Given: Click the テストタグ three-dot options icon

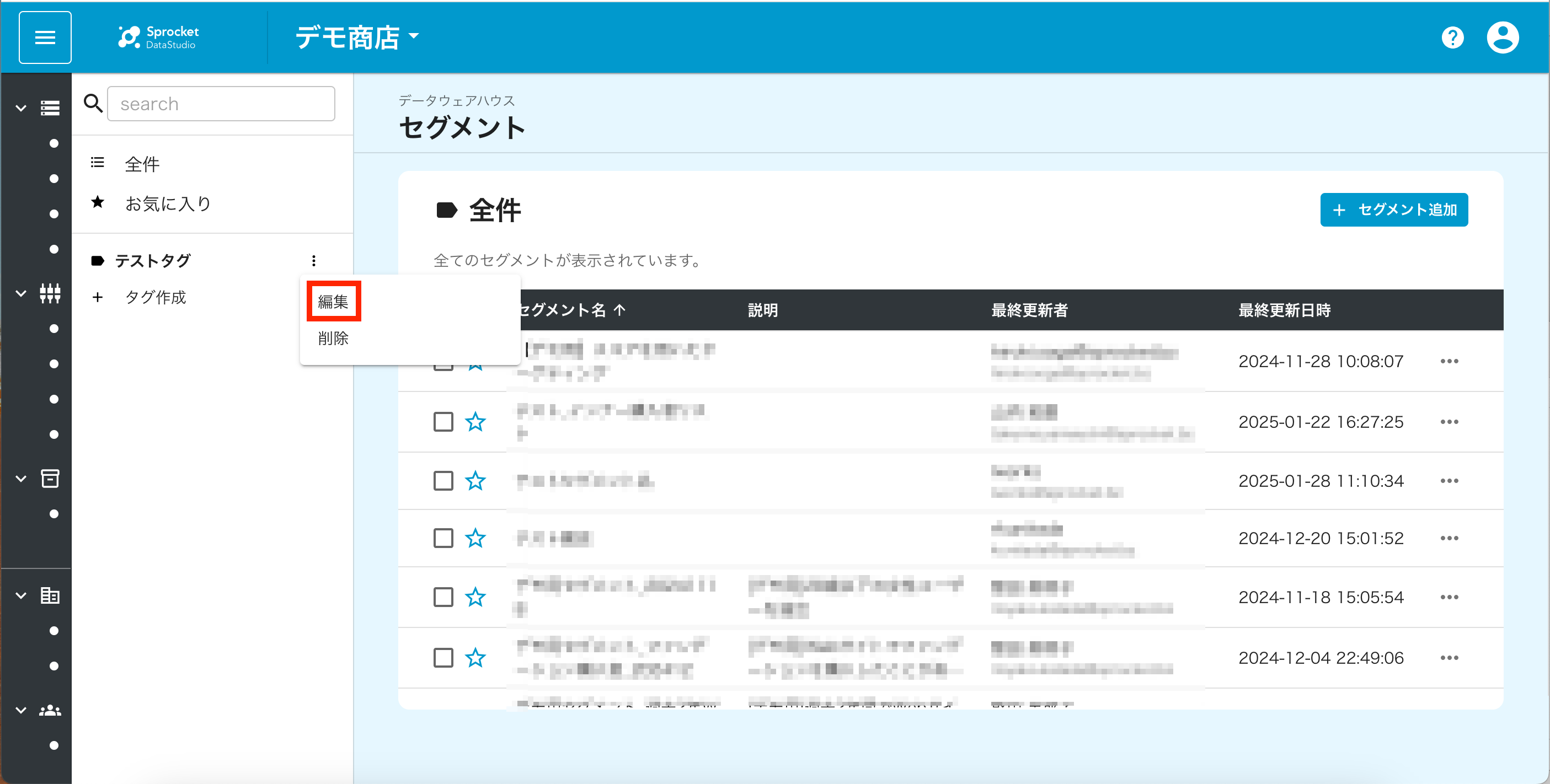Looking at the screenshot, I should pyautogui.click(x=313, y=260).
